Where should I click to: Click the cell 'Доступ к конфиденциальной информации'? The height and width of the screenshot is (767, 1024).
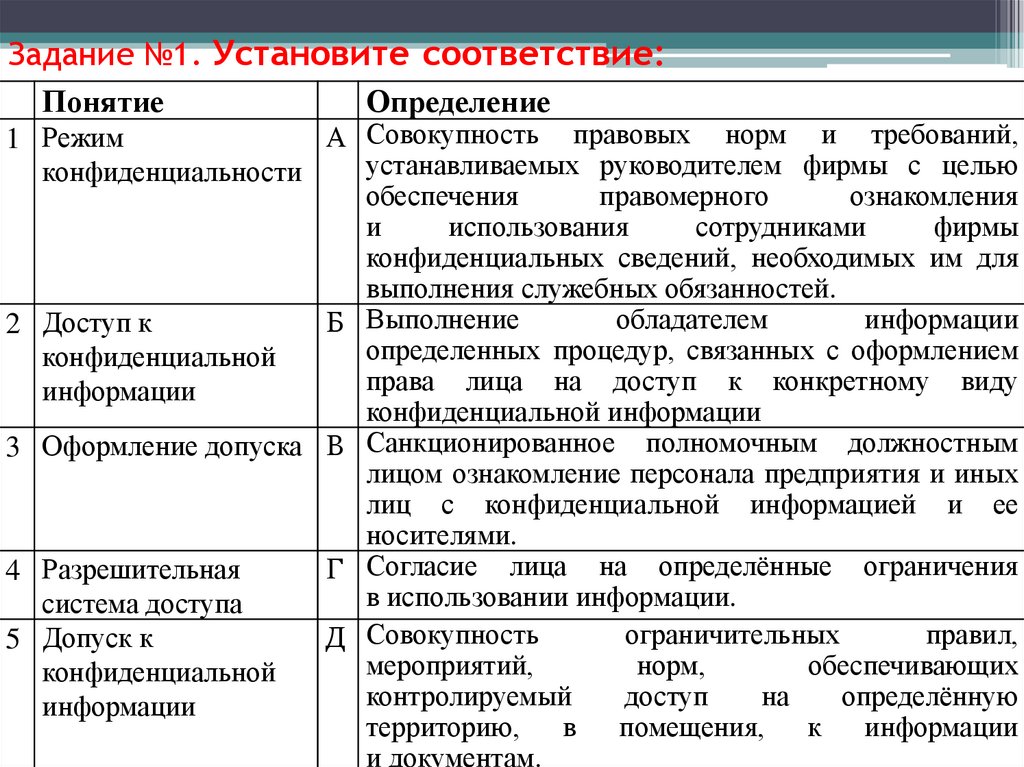[x=176, y=366]
